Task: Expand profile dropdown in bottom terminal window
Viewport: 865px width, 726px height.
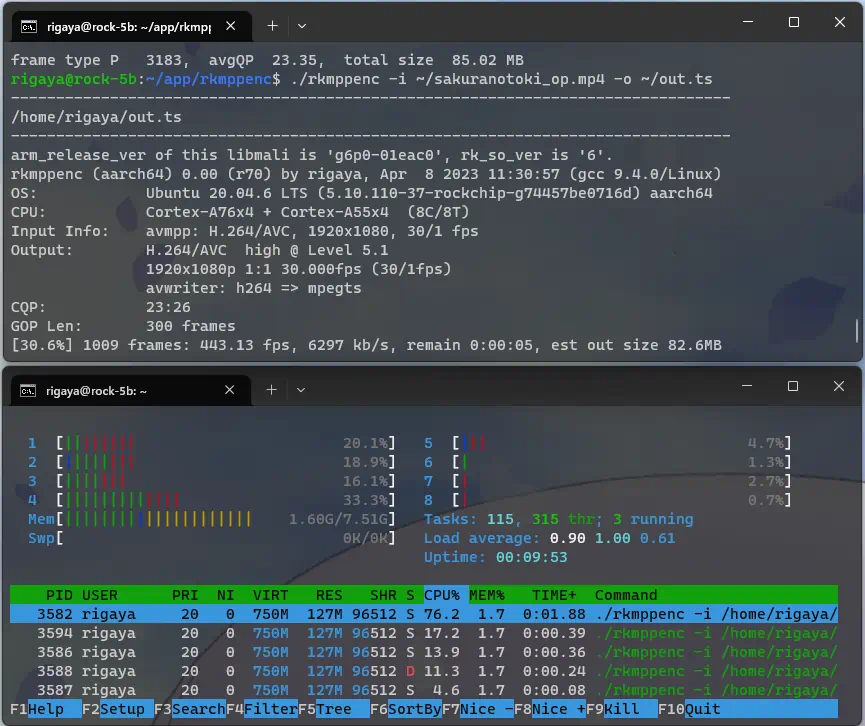Action: tap(301, 390)
